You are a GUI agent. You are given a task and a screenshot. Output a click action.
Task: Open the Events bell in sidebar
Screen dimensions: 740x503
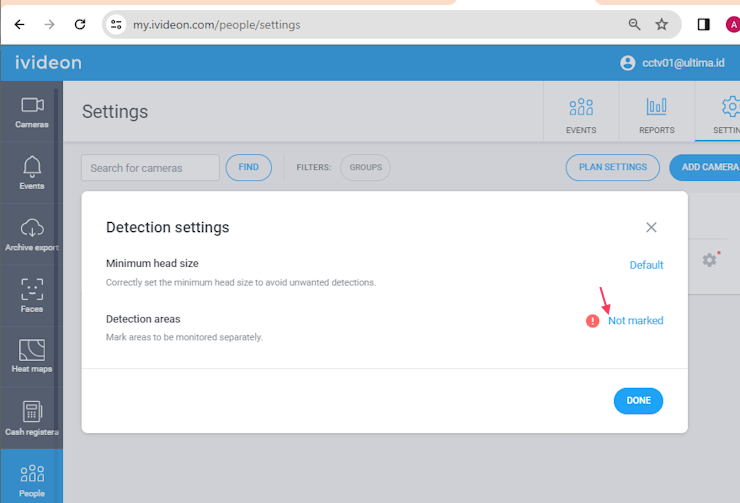point(32,173)
